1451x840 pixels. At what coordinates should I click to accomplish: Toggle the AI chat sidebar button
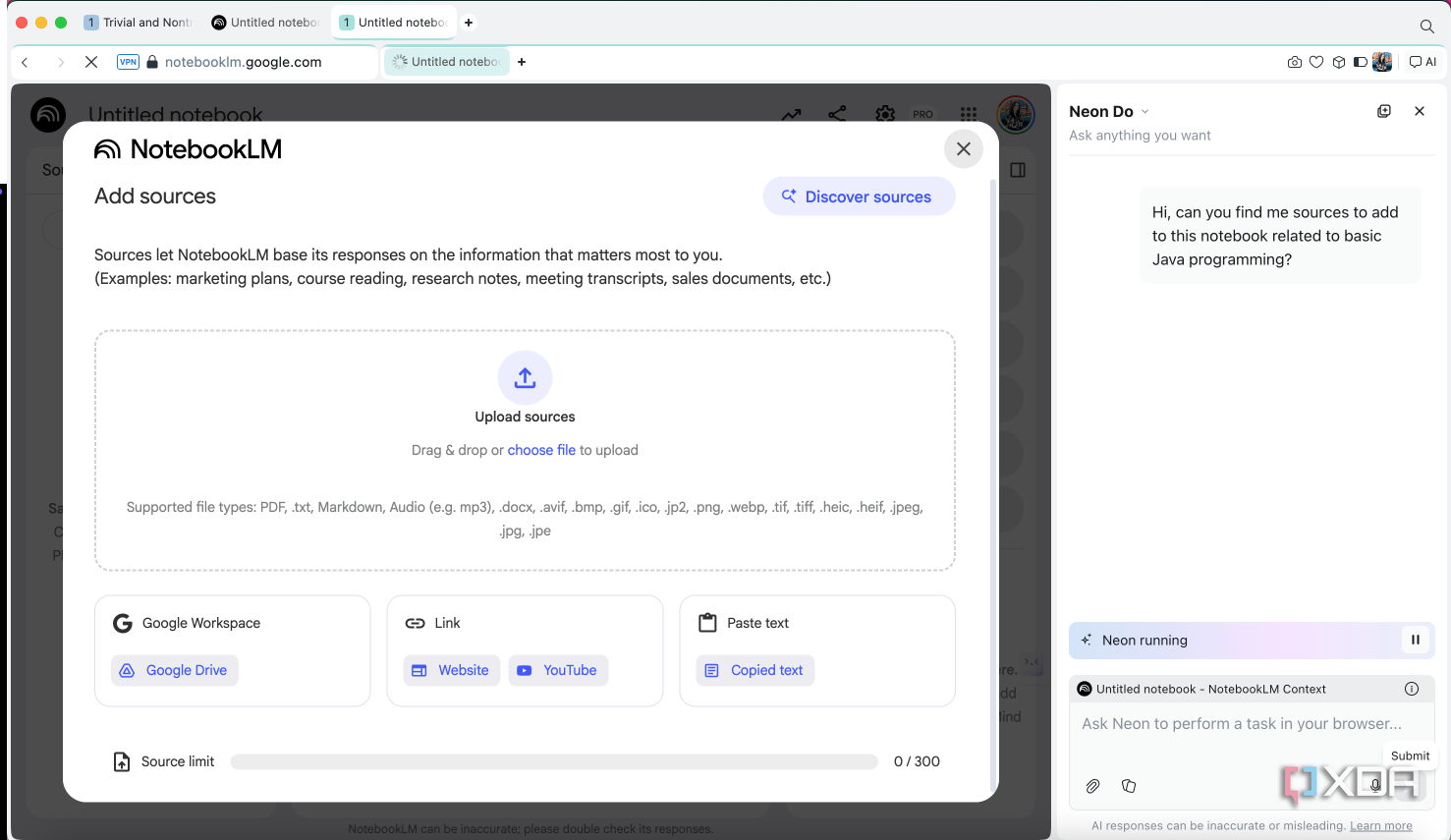pyautogui.click(x=1423, y=62)
